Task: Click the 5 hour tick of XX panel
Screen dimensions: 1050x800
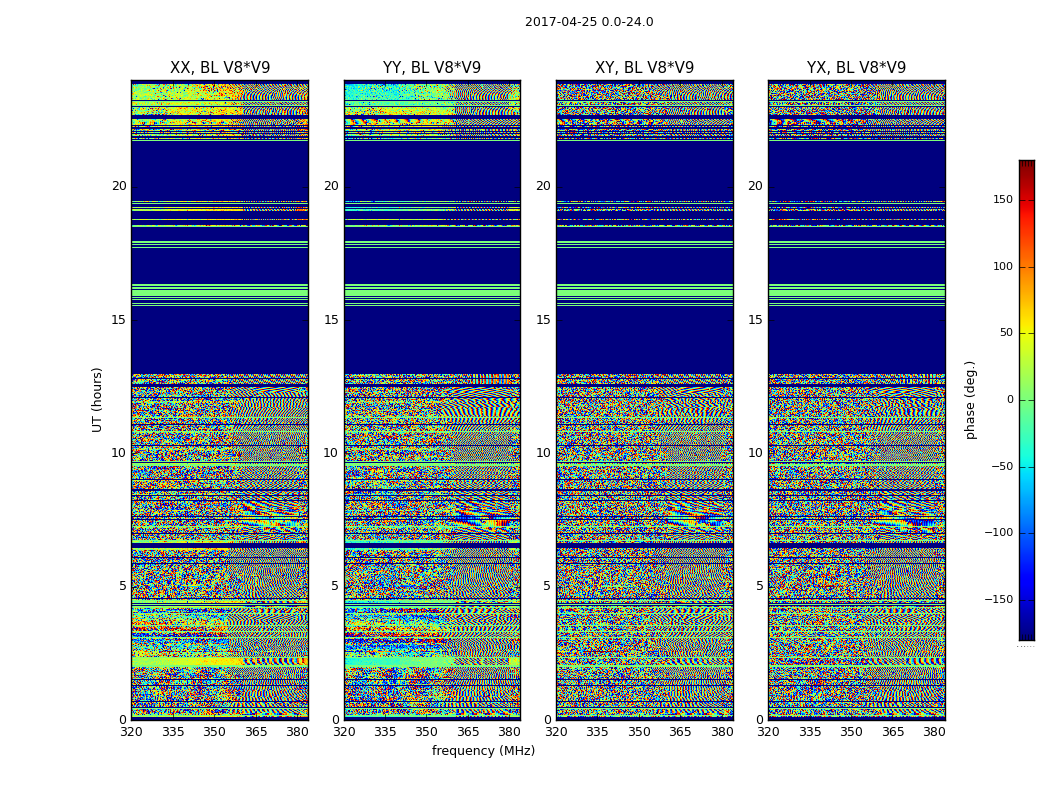Action: pyautogui.click(x=123, y=586)
